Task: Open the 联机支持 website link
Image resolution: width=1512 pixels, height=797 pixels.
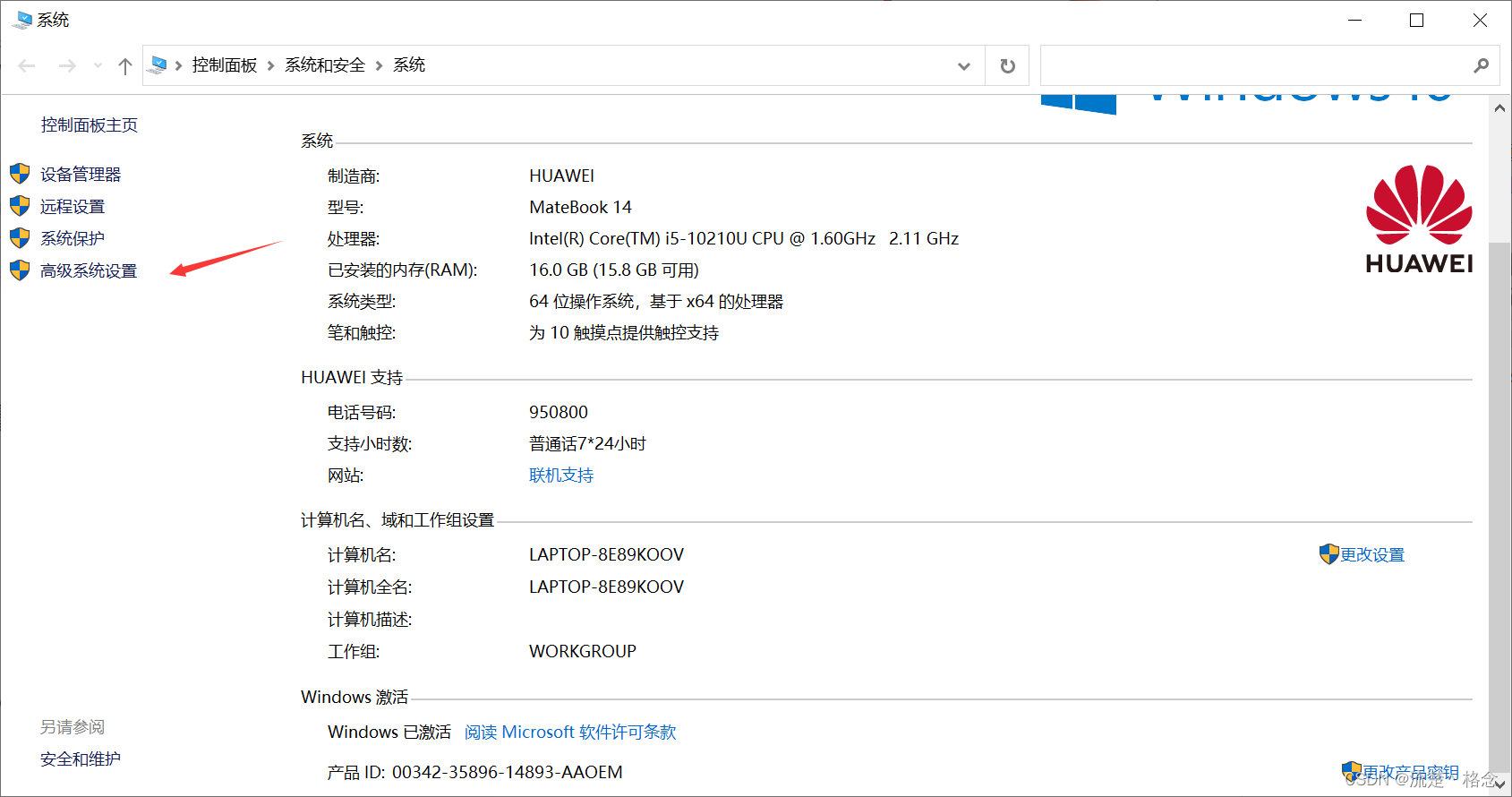Action: point(561,476)
